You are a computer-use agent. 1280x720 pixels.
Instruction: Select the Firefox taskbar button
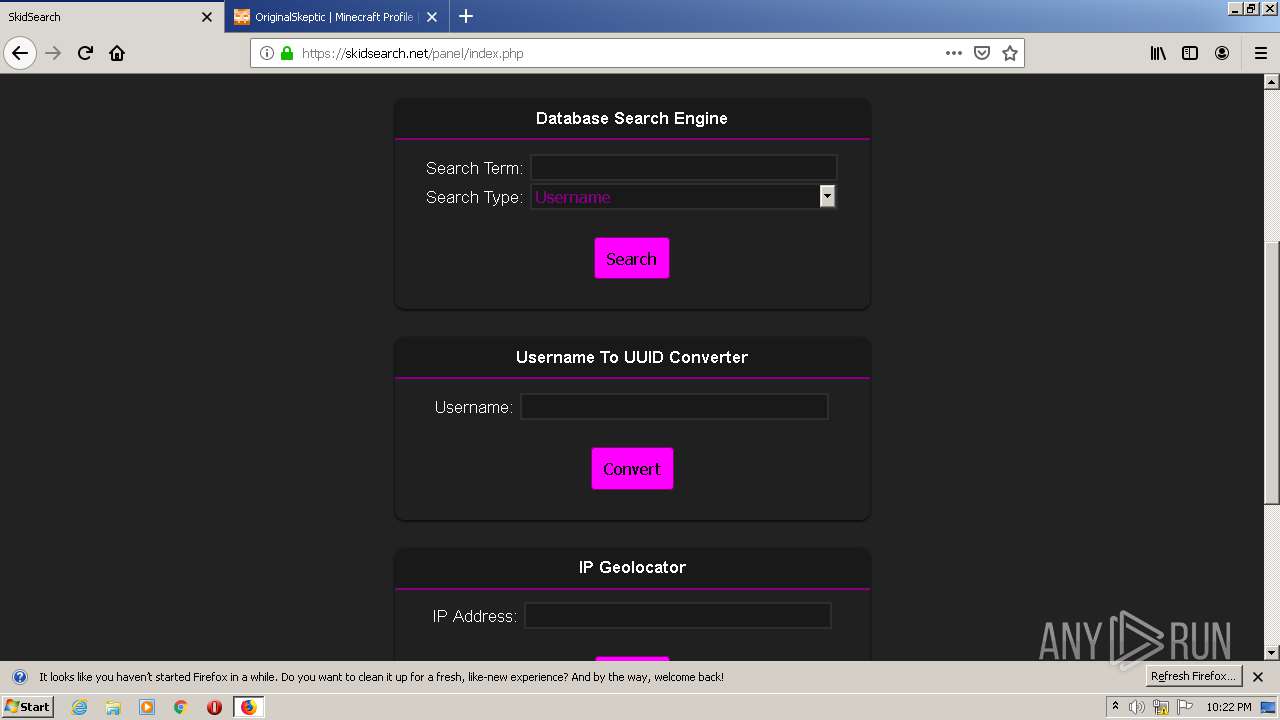point(248,707)
